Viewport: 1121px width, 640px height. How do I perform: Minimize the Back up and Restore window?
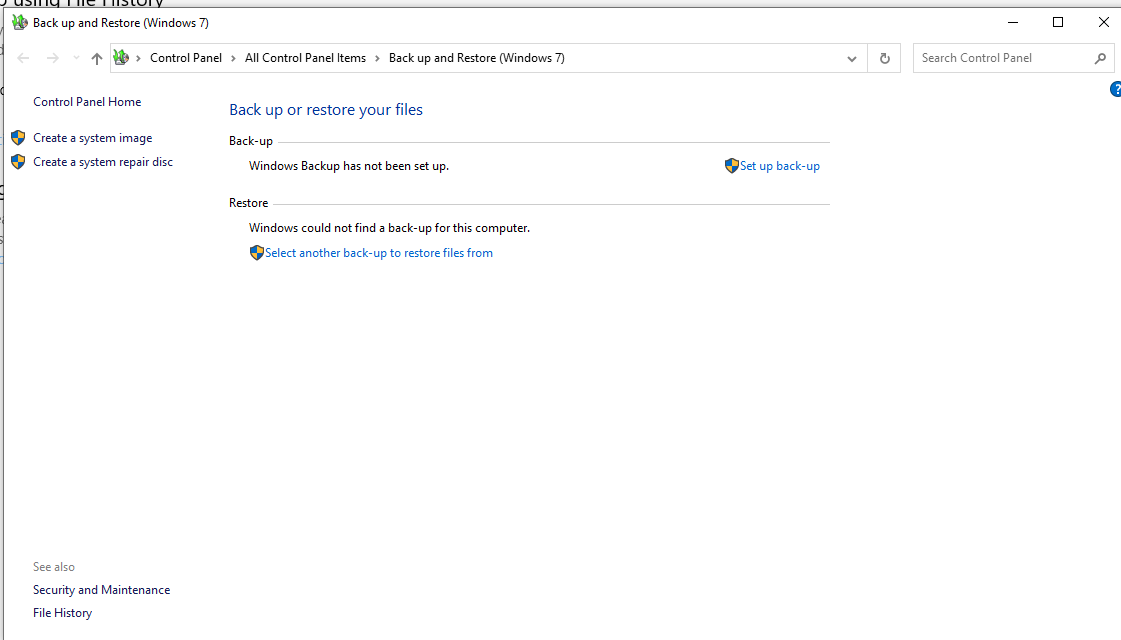click(x=1013, y=22)
